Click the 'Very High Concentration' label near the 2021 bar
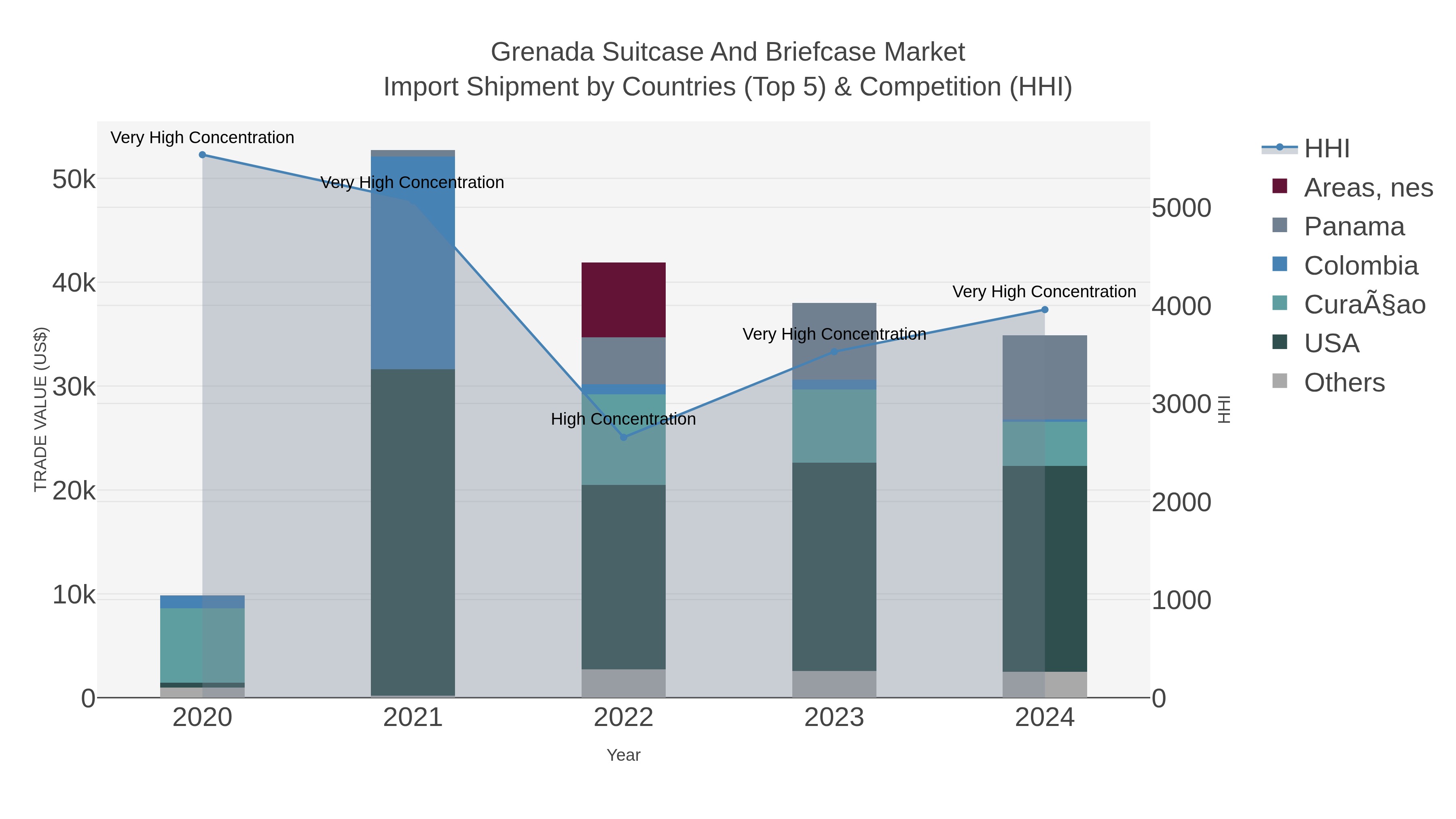The image size is (1456, 819). [413, 182]
